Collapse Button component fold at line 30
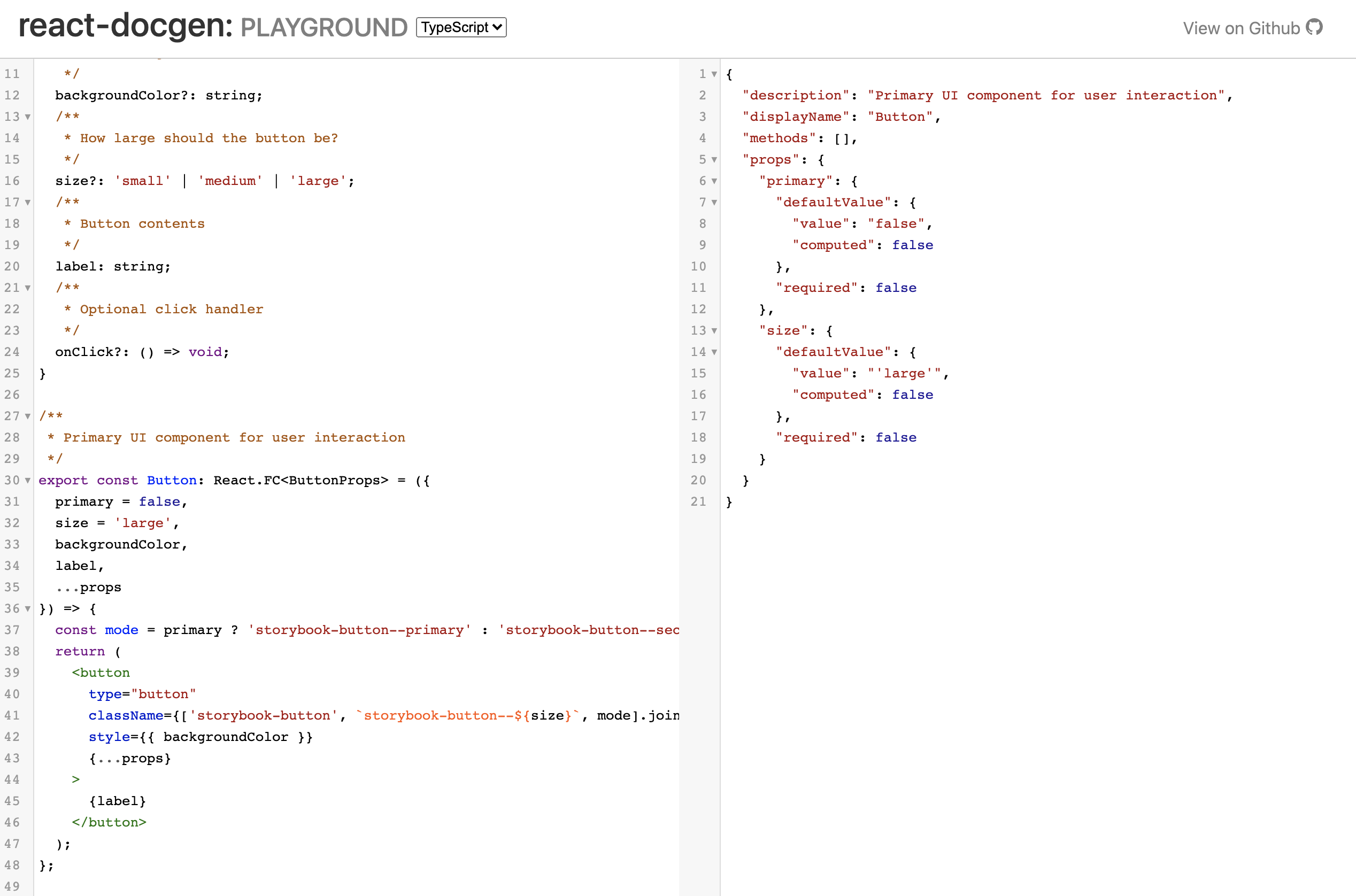 coord(27,481)
